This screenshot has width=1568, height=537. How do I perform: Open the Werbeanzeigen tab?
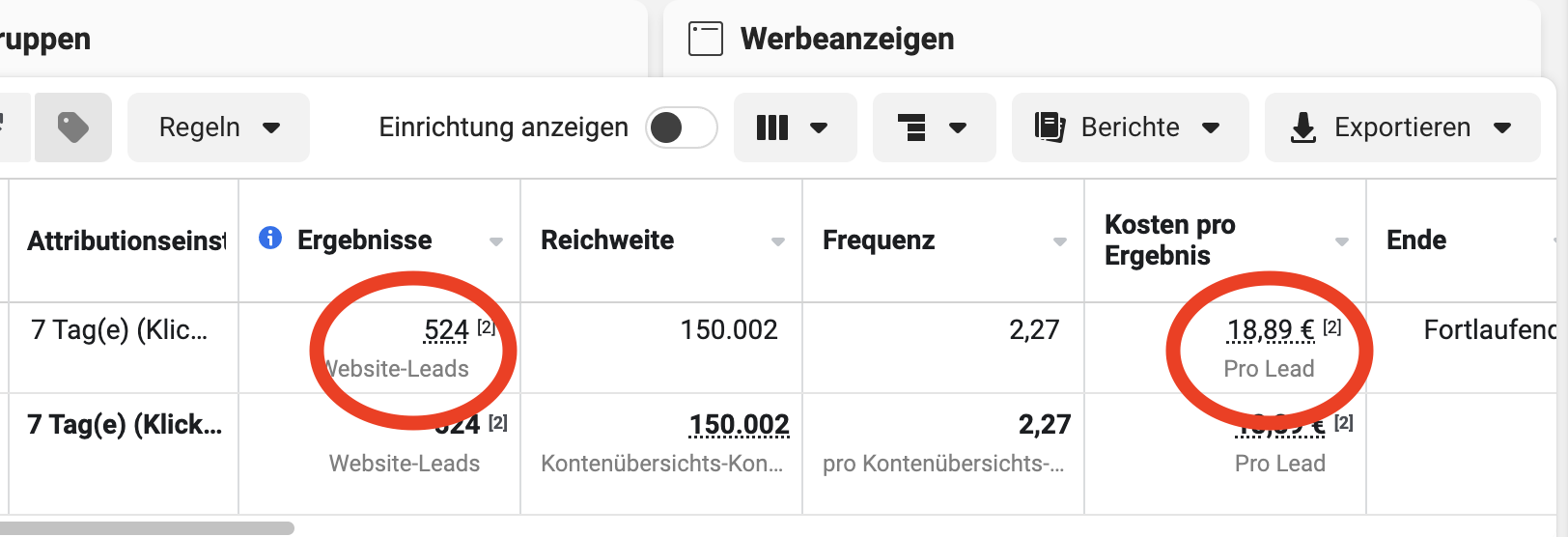click(1101, 39)
